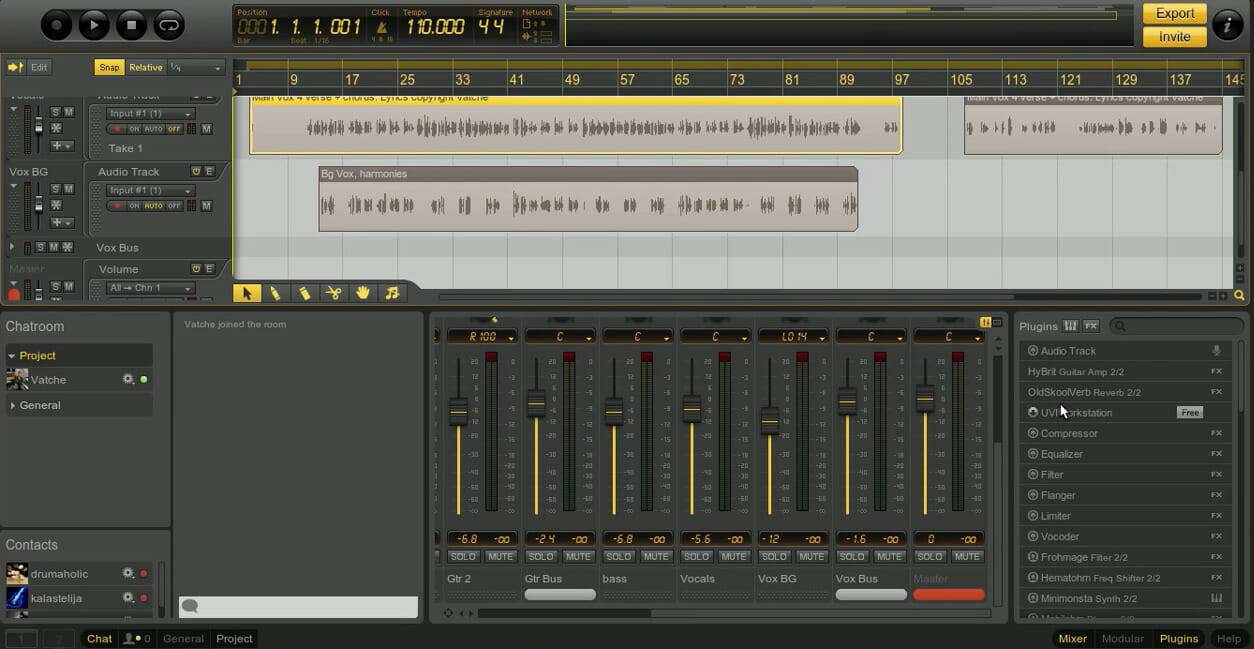Image resolution: width=1254 pixels, height=649 pixels.
Task: Click the Invite button
Action: pyautogui.click(x=1173, y=36)
